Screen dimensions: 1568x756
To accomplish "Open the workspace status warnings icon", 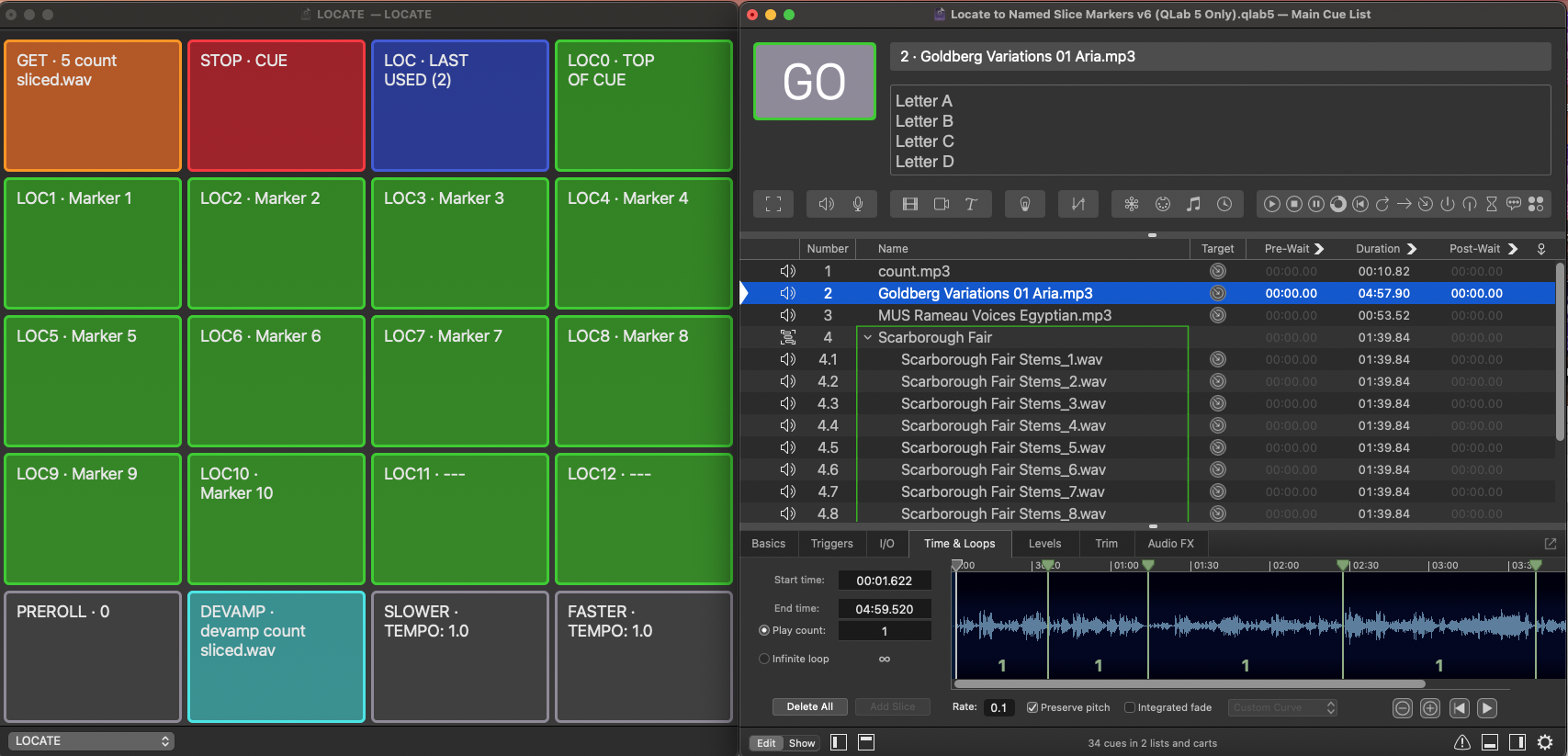I will (x=1461, y=742).
